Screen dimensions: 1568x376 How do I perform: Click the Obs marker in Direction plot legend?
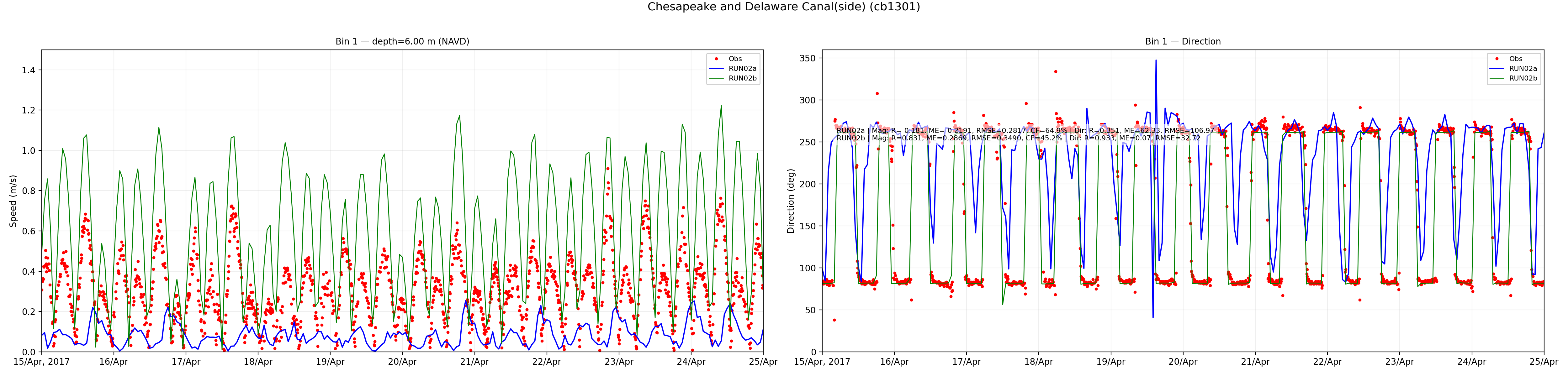tap(1497, 59)
